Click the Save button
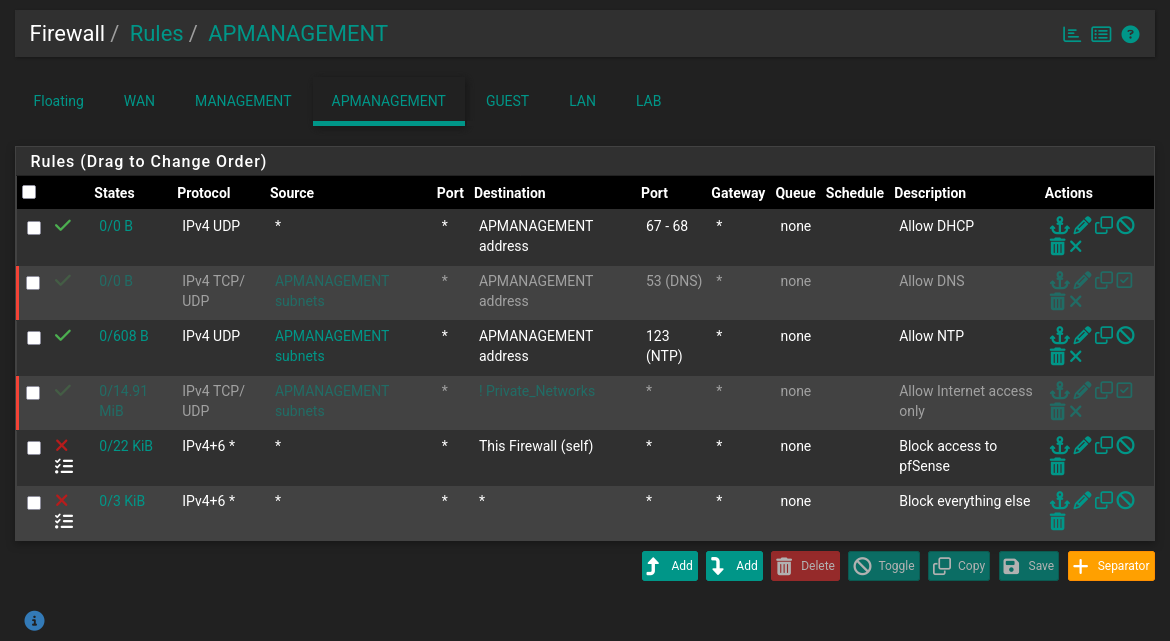This screenshot has width=1170, height=641. [x=1029, y=566]
